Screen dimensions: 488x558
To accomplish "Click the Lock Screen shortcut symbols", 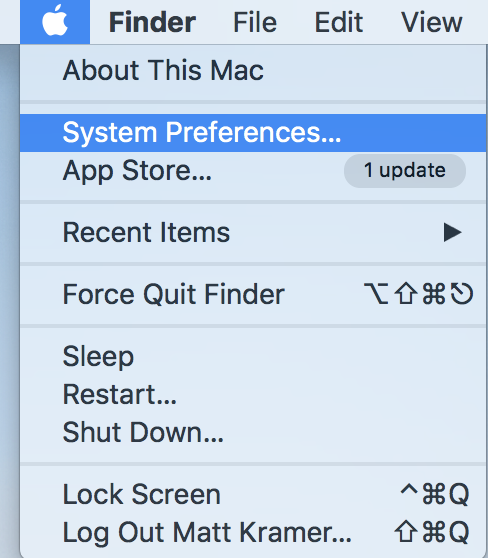I will pyautogui.click(x=435, y=494).
